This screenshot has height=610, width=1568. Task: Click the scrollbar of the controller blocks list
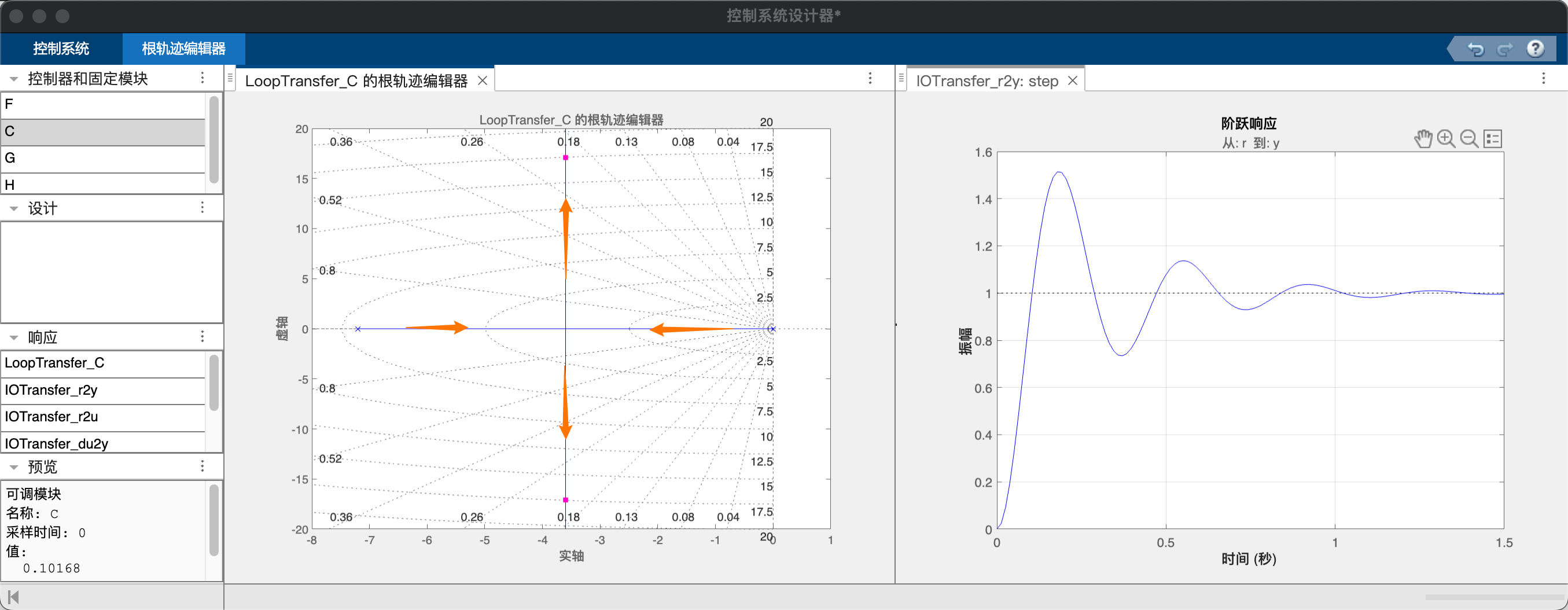214,139
